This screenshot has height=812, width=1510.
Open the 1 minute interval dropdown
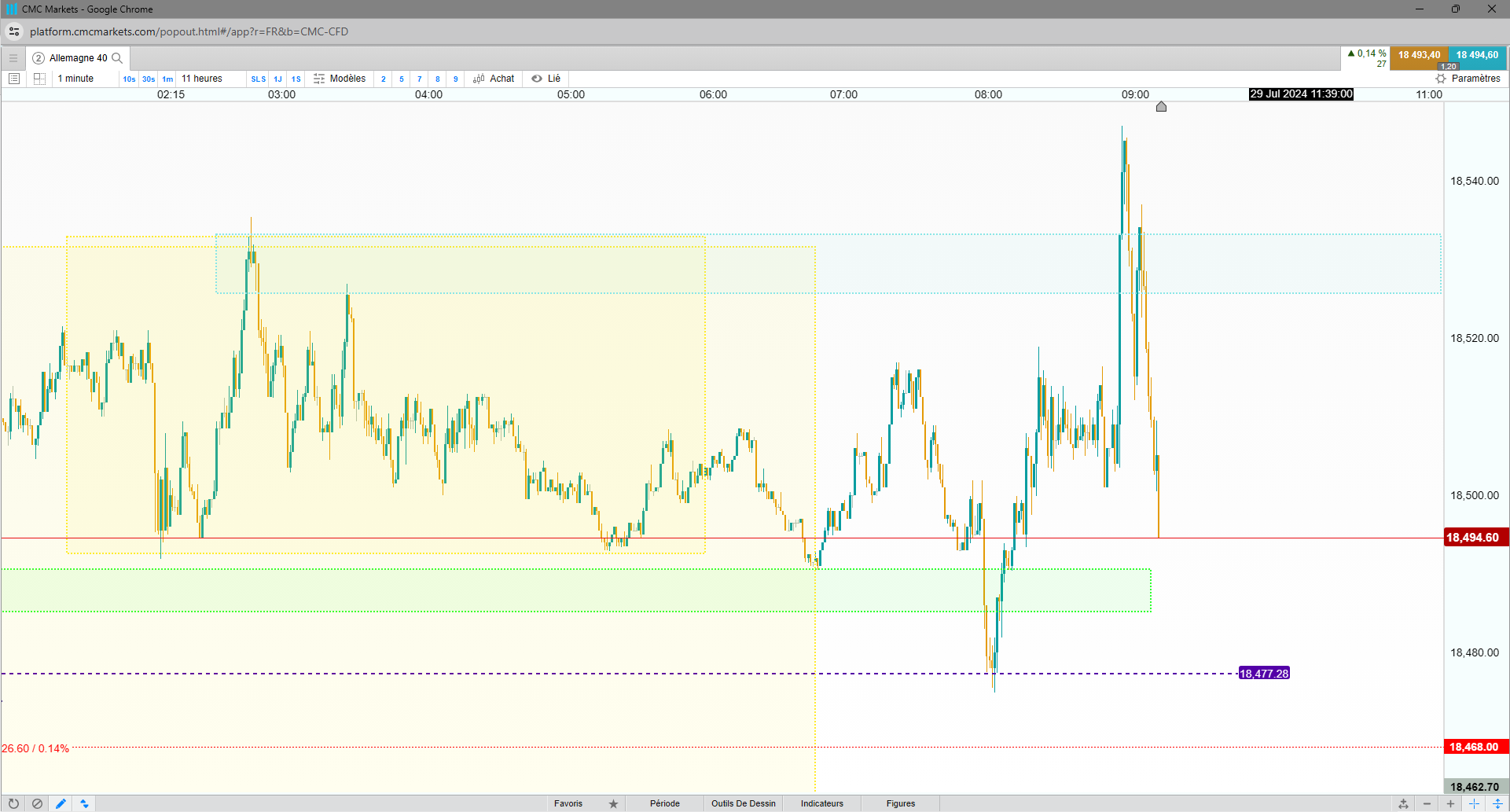(75, 79)
